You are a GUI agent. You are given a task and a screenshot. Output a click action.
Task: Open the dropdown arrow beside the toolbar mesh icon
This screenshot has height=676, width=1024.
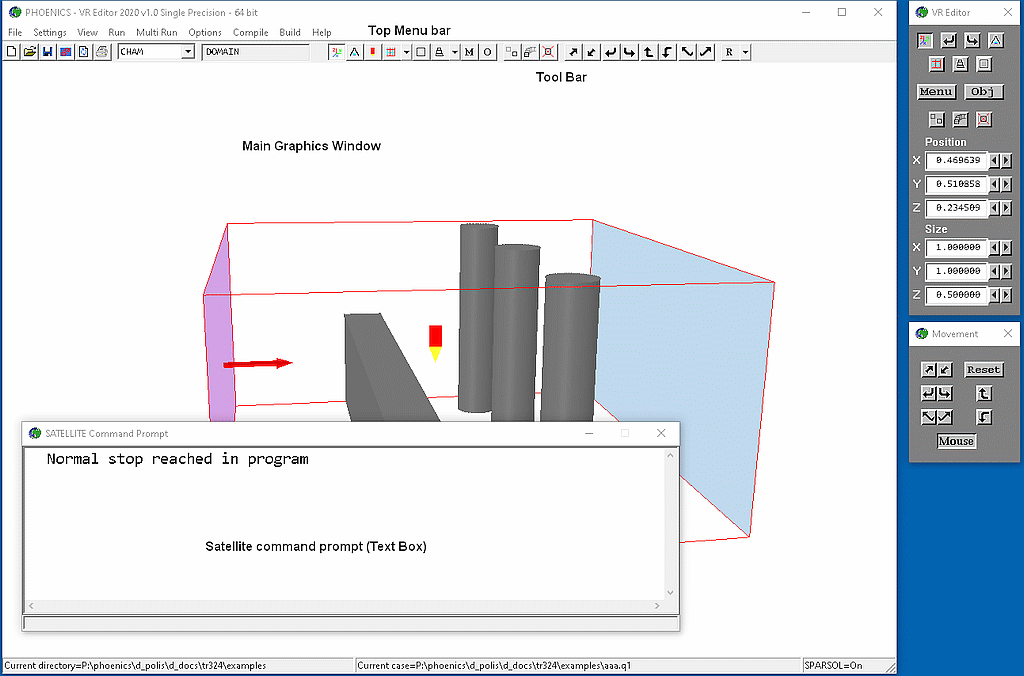click(x=406, y=52)
